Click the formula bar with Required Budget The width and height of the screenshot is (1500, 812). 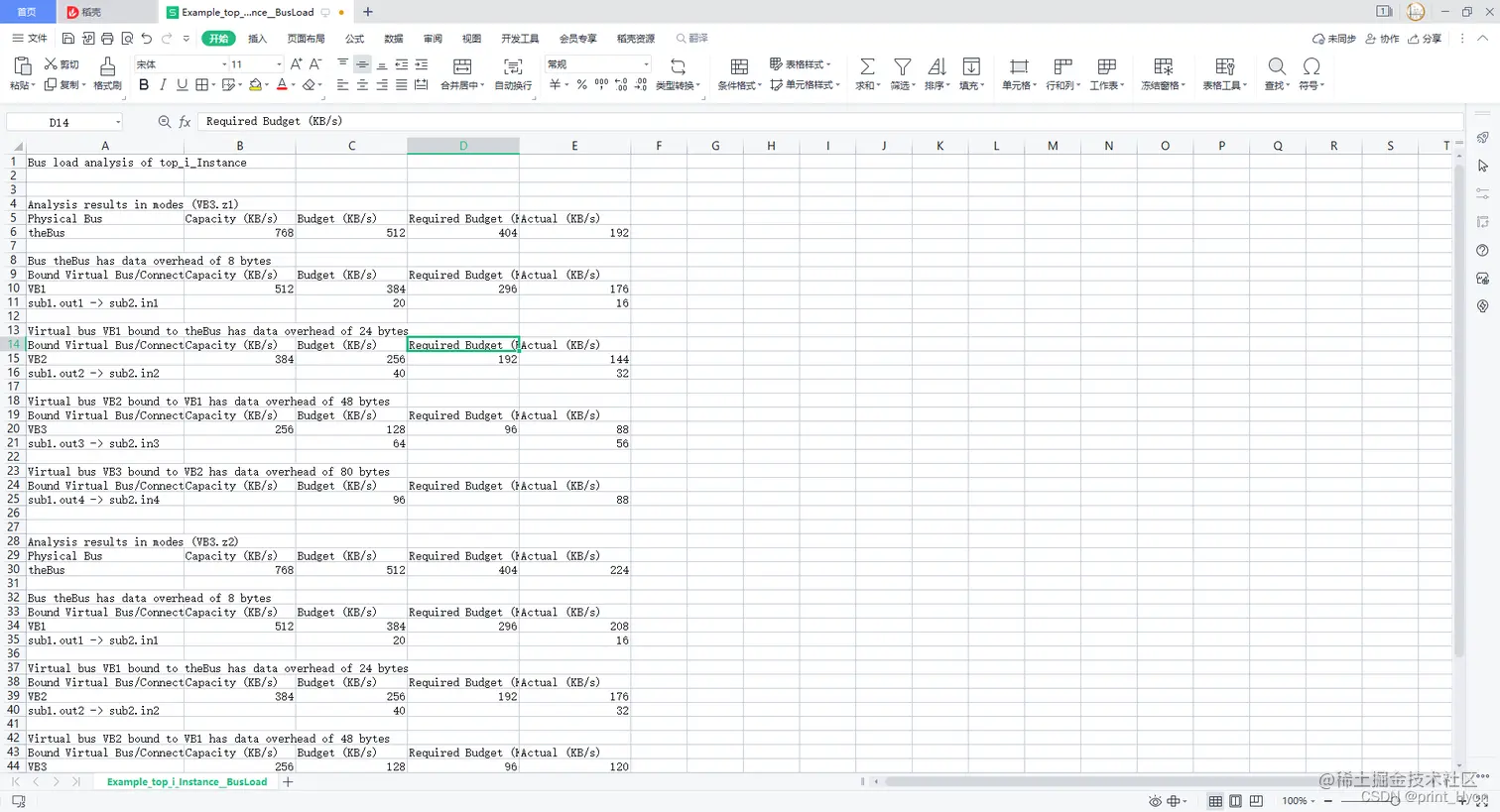click(x=828, y=121)
